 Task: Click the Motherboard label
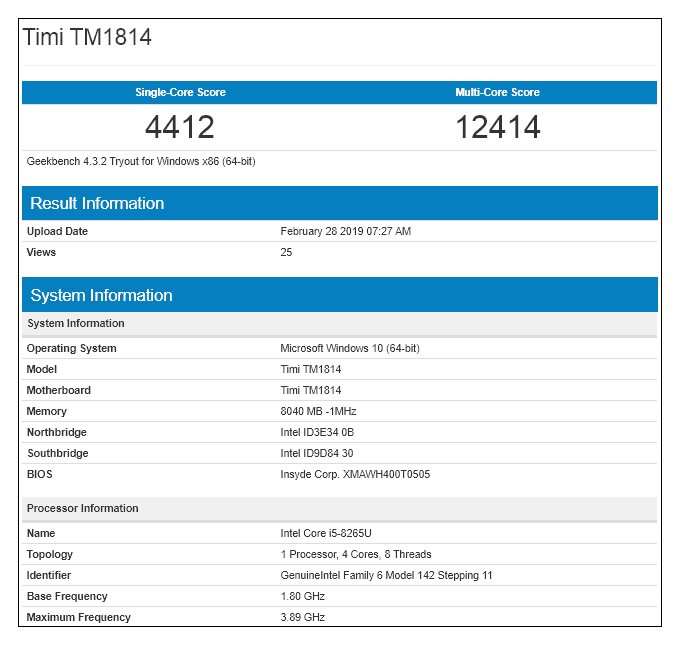59,390
